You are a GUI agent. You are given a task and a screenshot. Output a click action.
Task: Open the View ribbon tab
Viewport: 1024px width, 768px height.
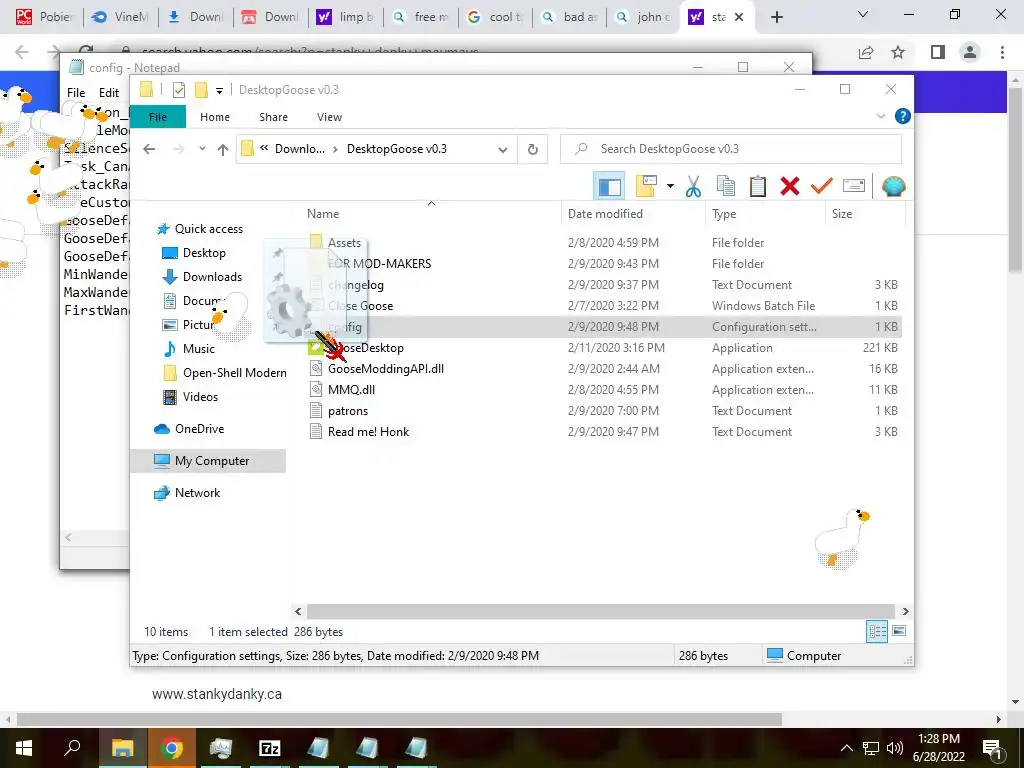tap(329, 117)
